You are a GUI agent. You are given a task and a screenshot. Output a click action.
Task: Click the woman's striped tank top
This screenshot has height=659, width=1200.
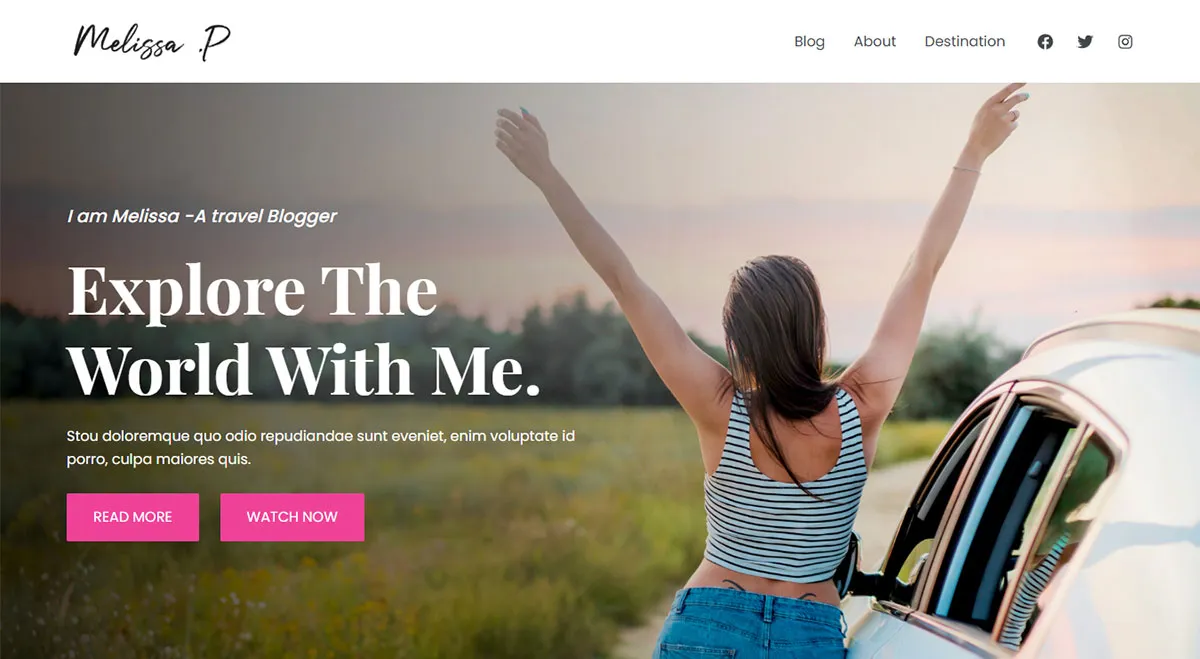coord(784,490)
